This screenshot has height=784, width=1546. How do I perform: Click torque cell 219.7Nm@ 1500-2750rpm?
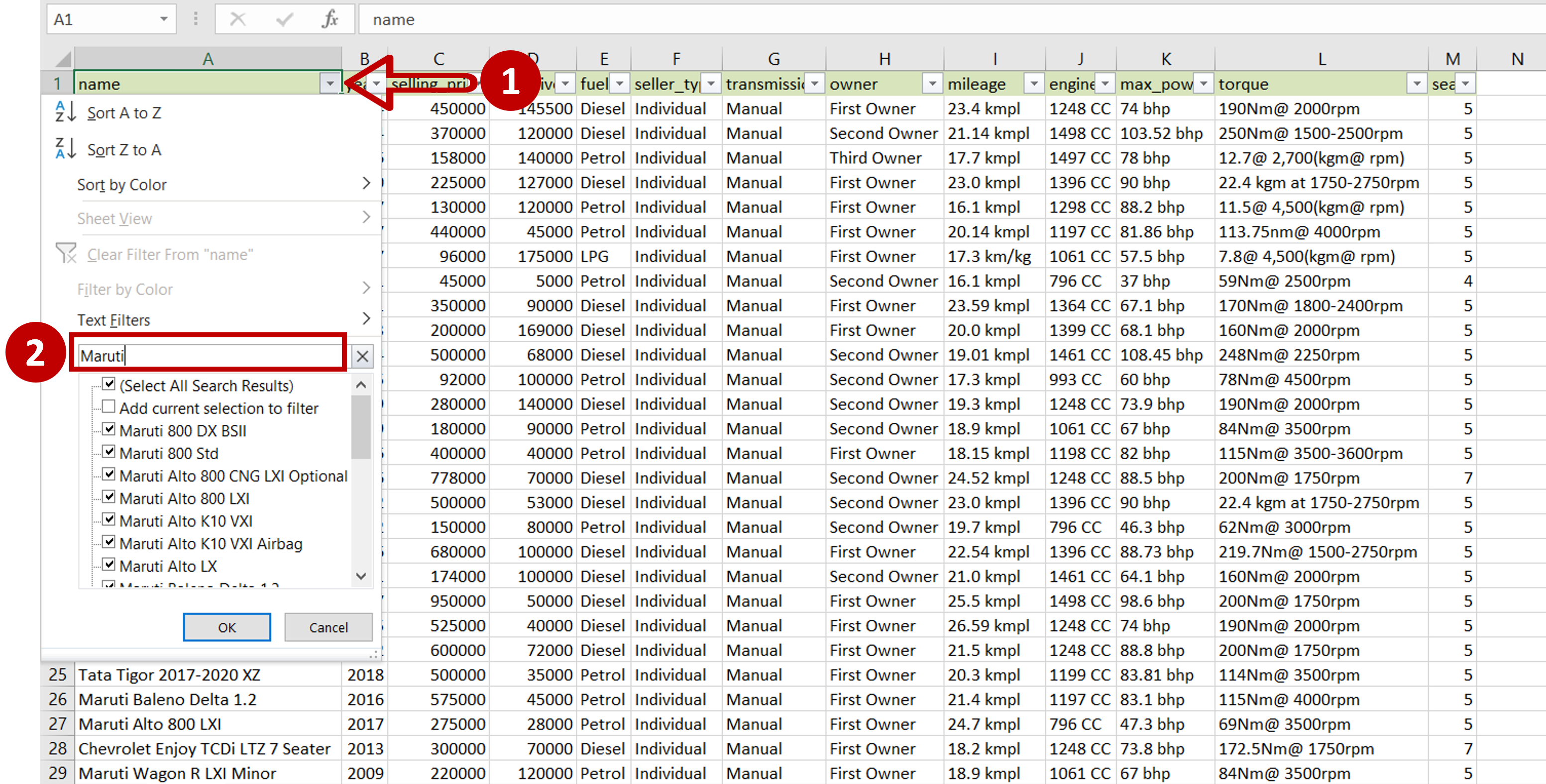click(x=1321, y=552)
